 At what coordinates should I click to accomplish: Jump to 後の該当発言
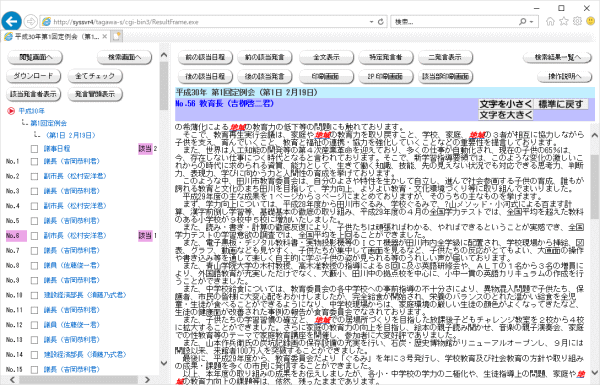tap(265, 77)
